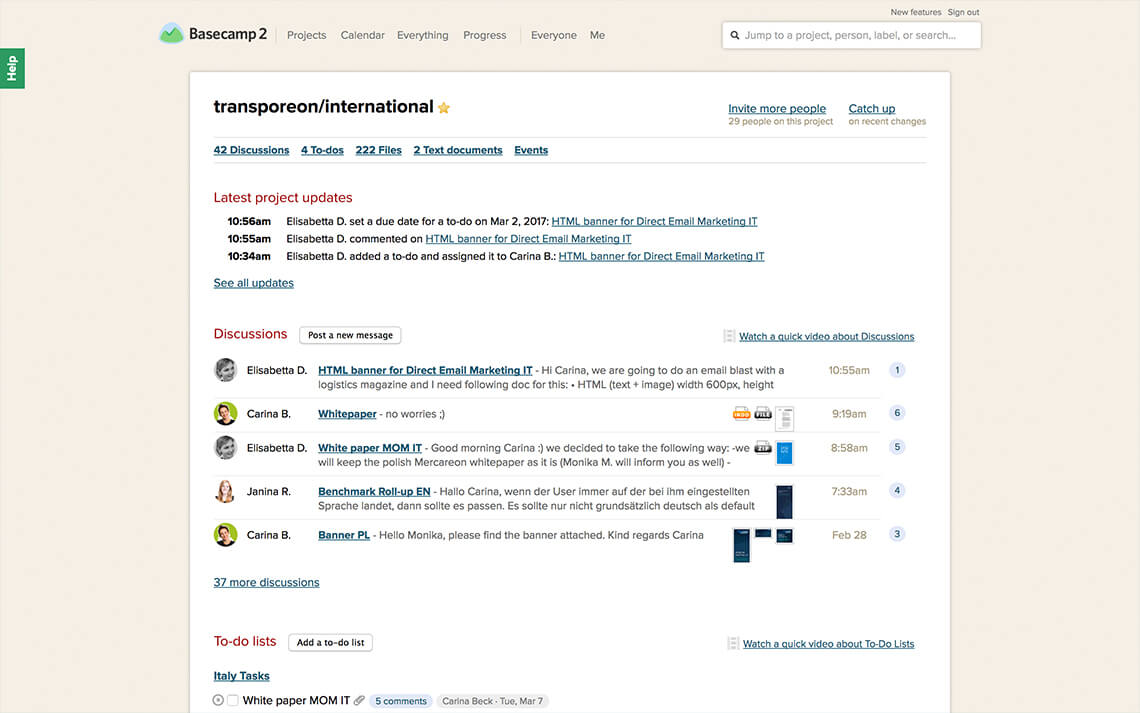Click Sign out
1140x713 pixels.
click(x=963, y=12)
